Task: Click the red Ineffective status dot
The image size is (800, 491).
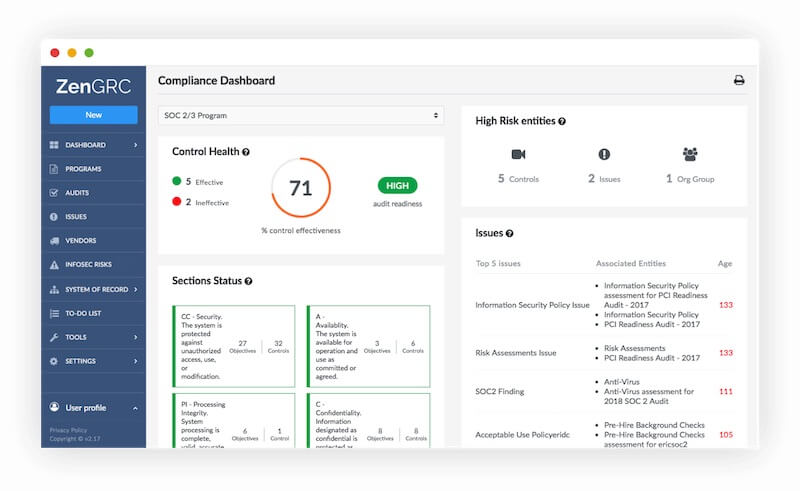Action: pyautogui.click(x=177, y=201)
